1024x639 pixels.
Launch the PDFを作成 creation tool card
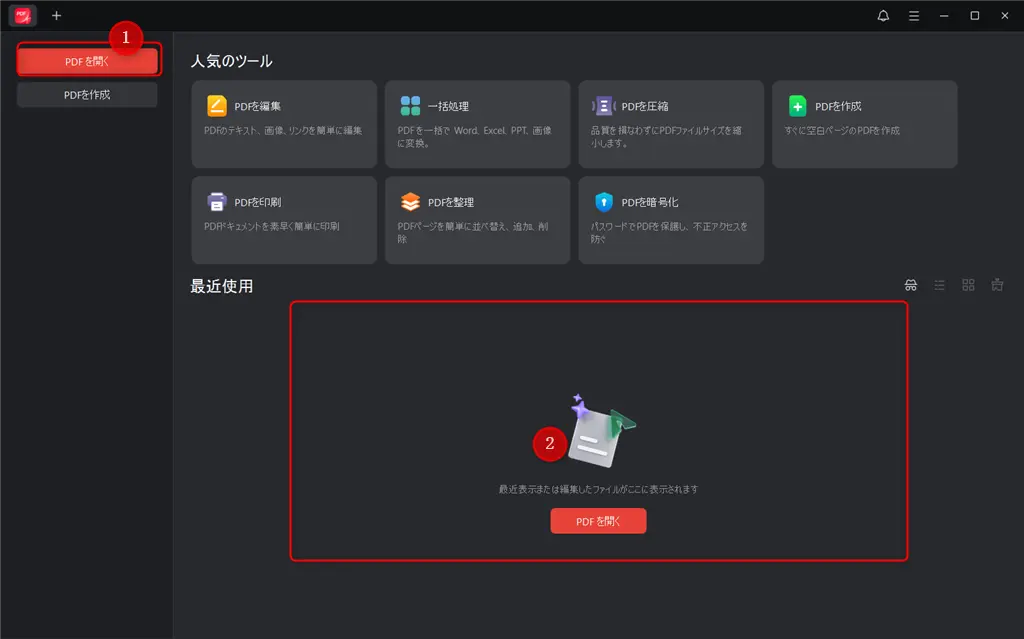click(863, 124)
